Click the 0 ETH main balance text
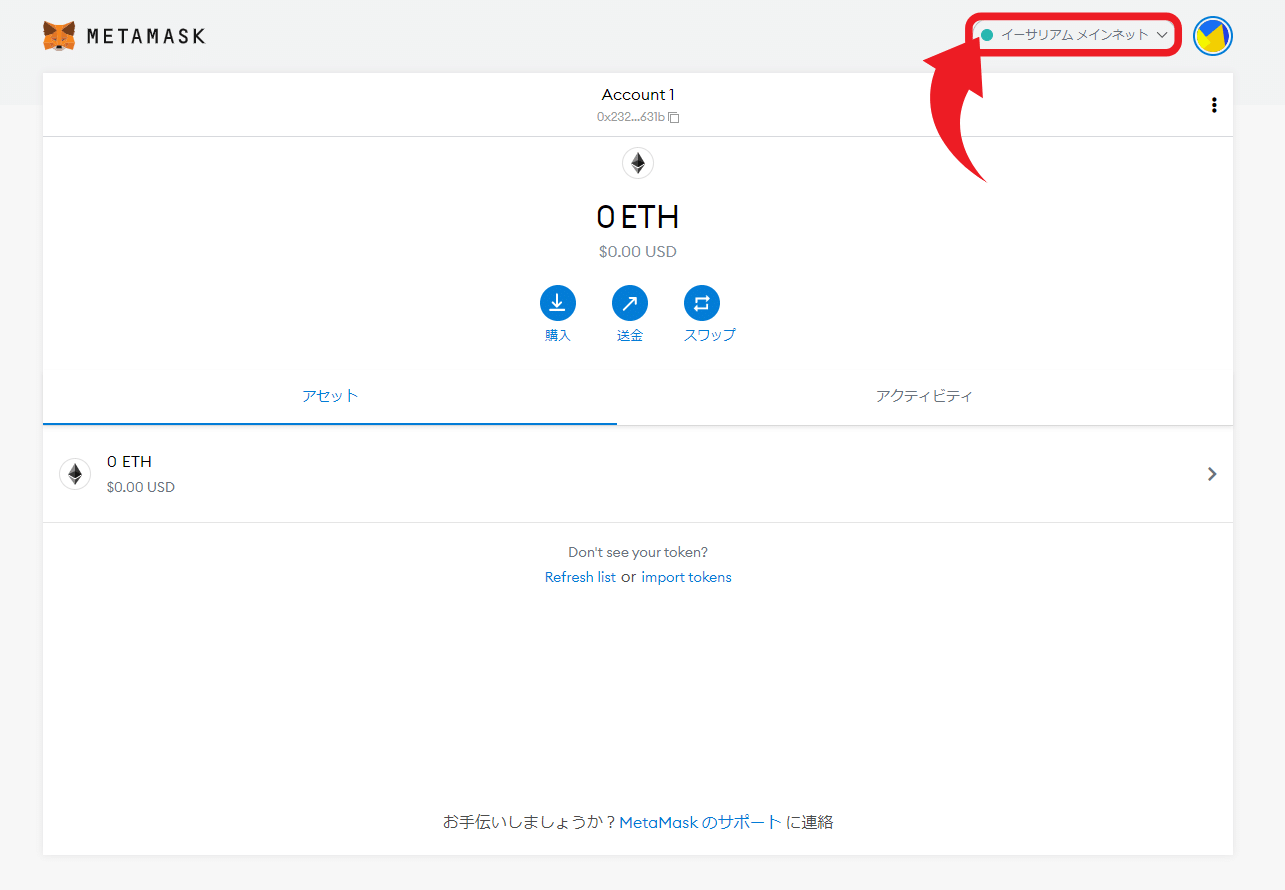 coord(638,217)
